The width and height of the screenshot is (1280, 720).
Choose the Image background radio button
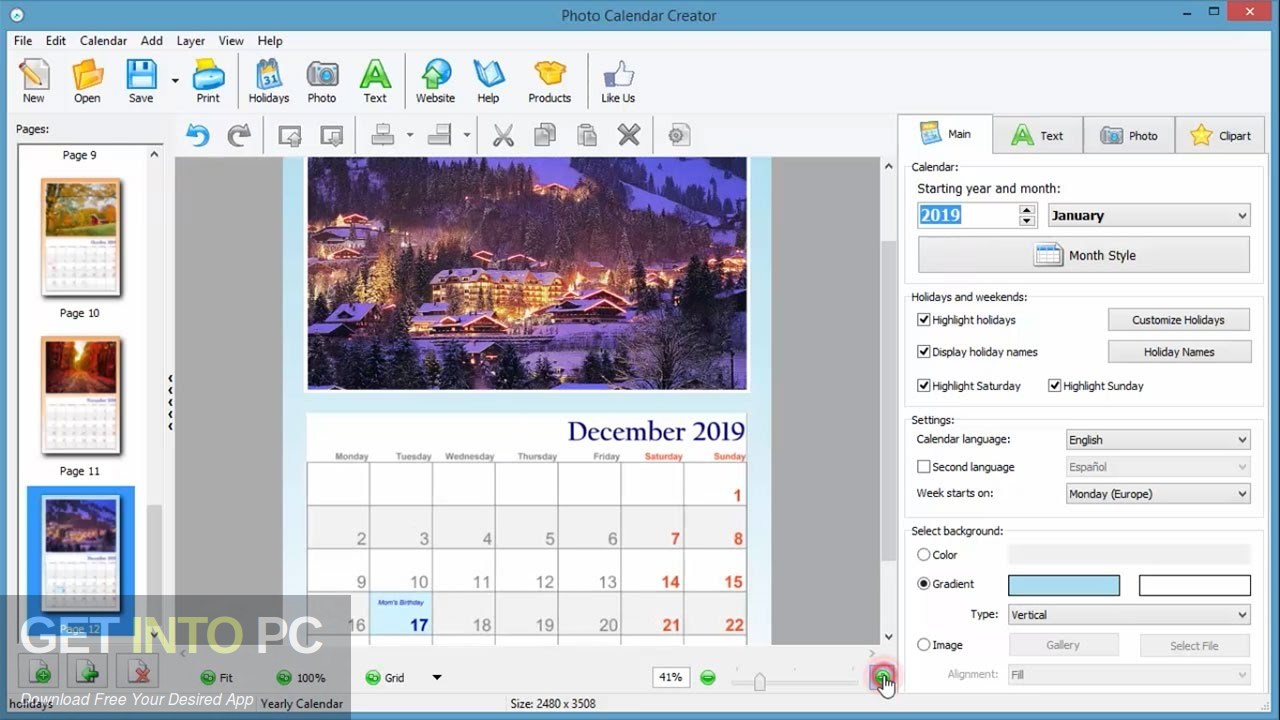pyautogui.click(x=924, y=645)
